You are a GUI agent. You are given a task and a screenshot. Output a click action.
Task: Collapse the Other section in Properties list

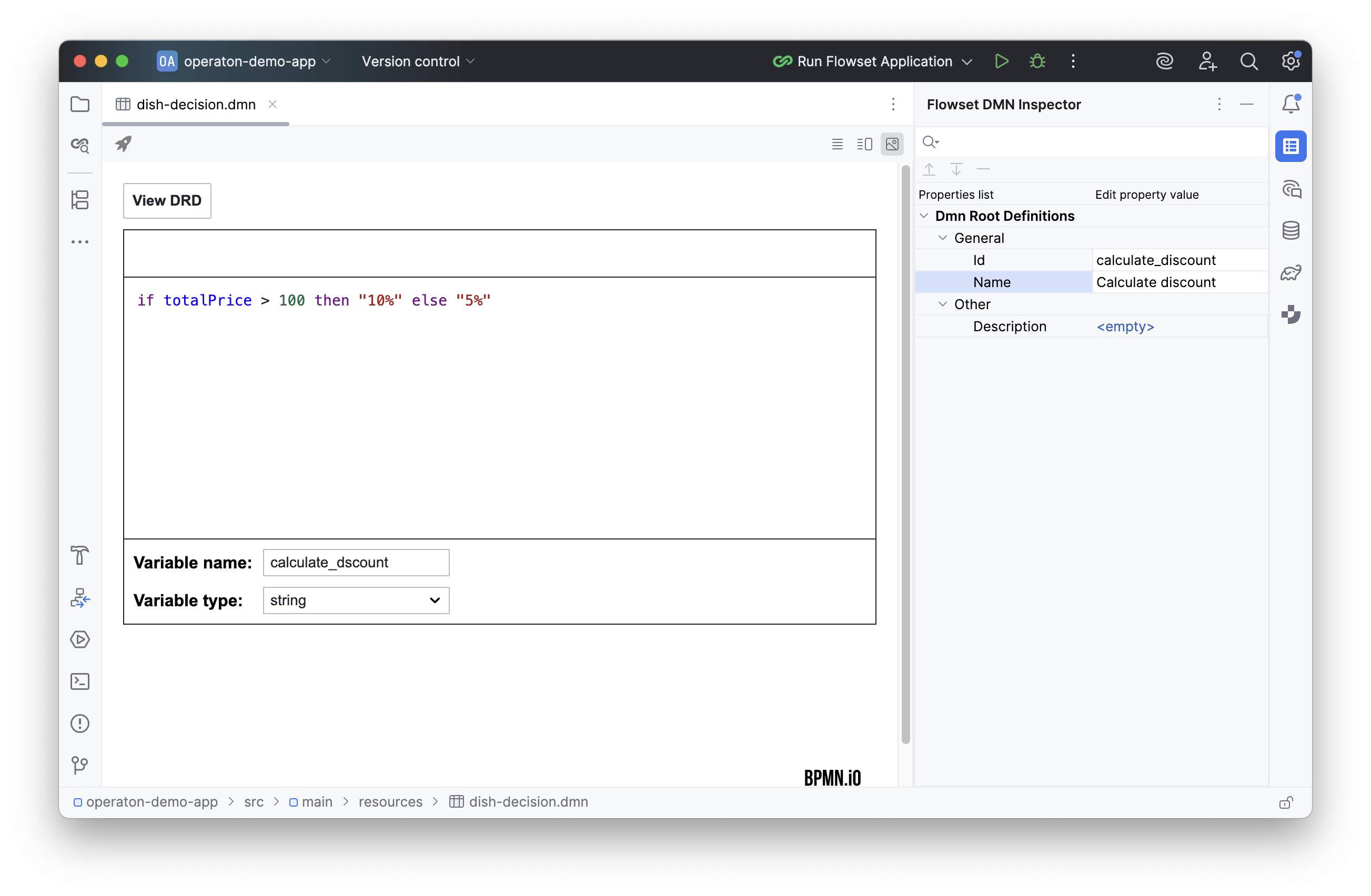coord(943,304)
